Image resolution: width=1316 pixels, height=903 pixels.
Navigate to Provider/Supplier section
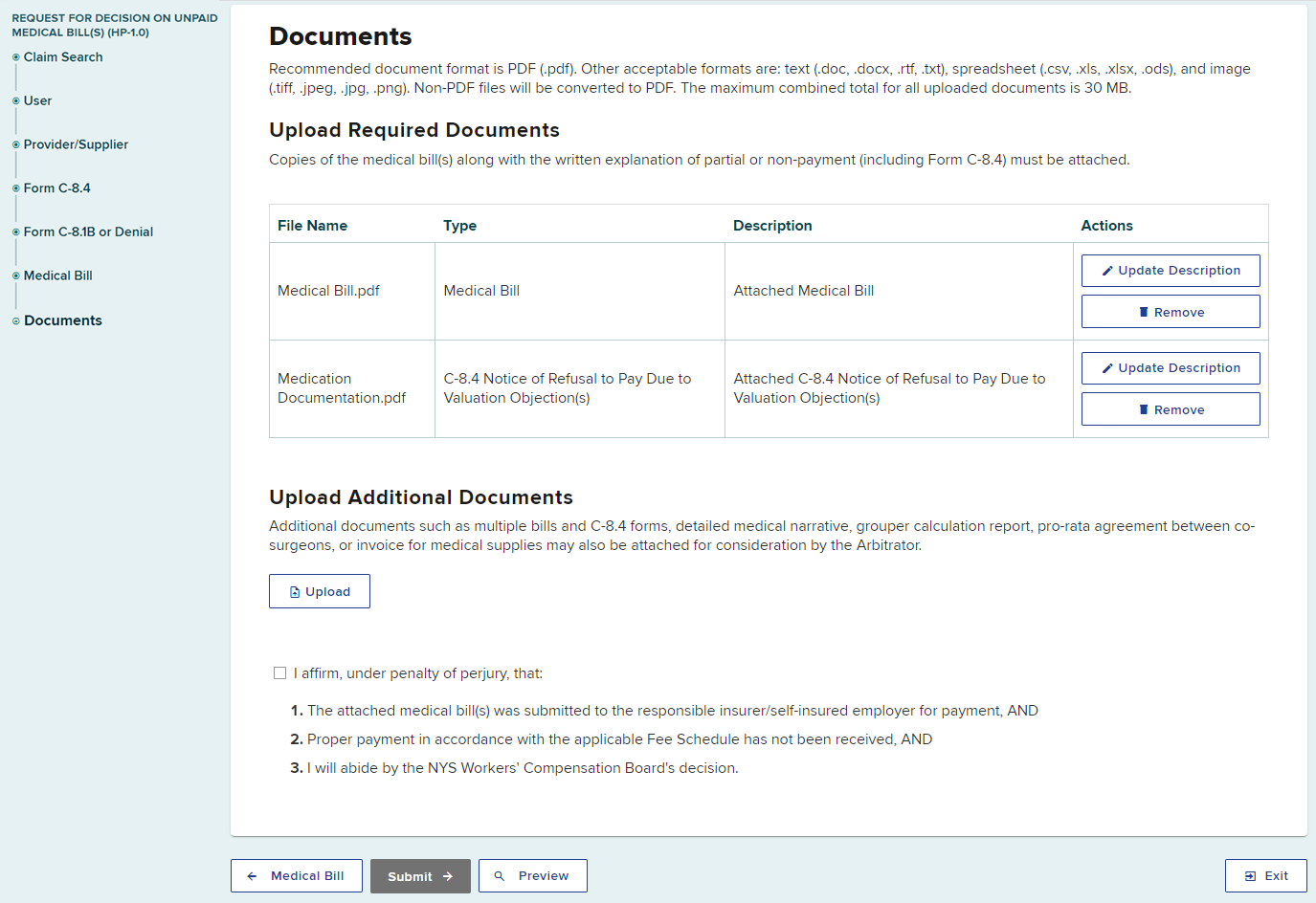pos(76,144)
